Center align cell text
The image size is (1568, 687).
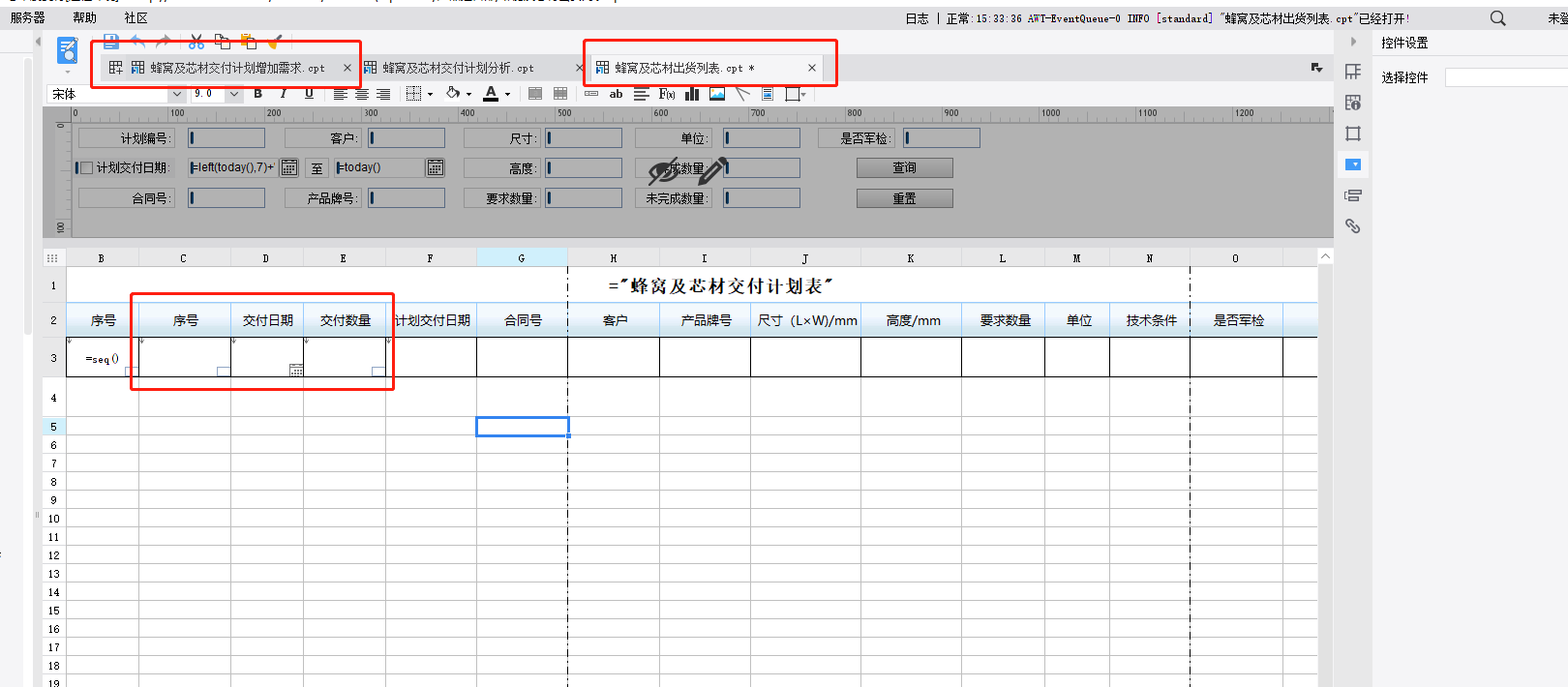(x=362, y=94)
